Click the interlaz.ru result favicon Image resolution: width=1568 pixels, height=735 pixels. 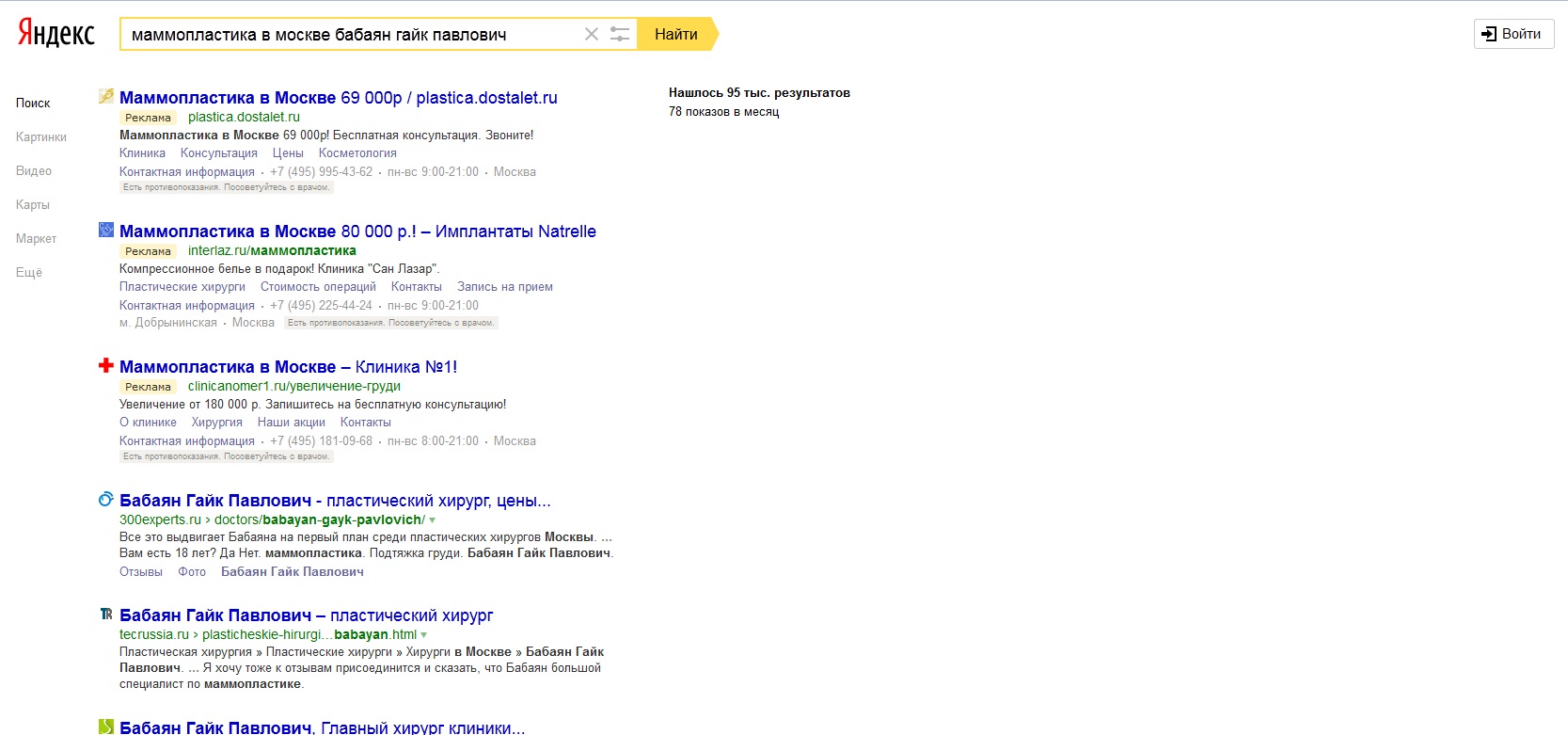[106, 230]
